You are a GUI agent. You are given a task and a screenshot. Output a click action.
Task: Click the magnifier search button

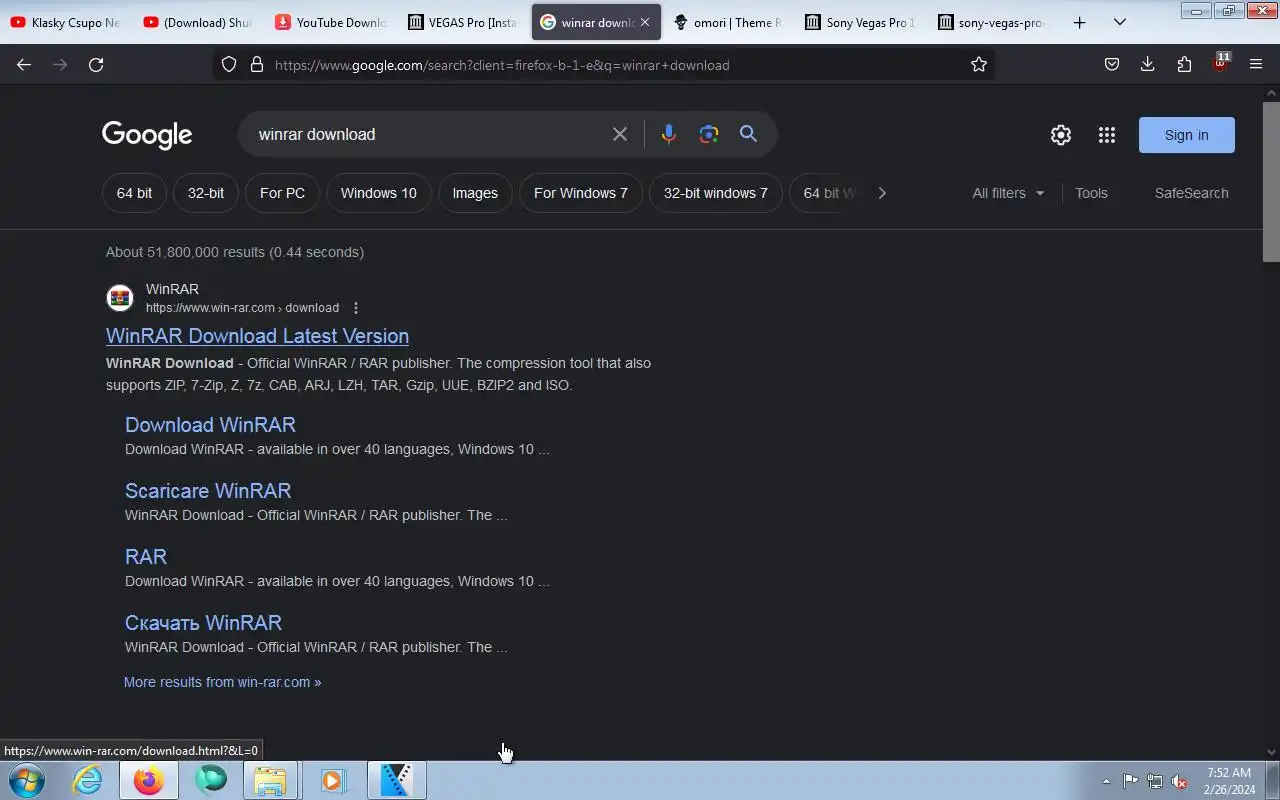(x=748, y=134)
